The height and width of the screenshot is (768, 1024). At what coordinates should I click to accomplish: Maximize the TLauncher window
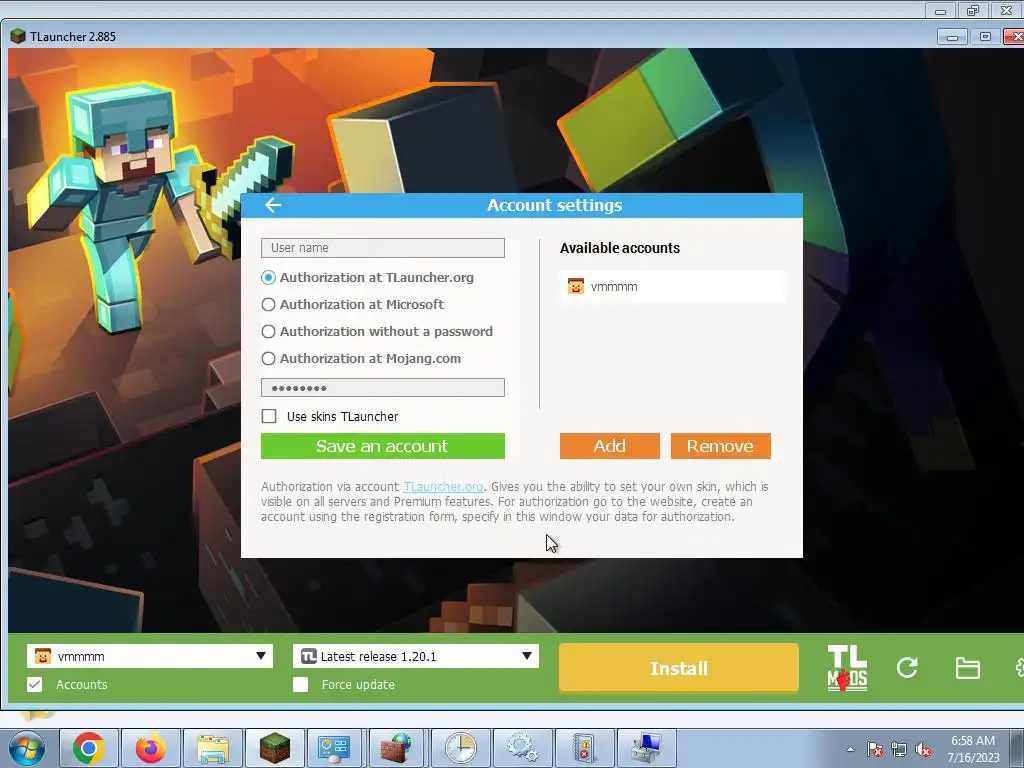pos(985,37)
